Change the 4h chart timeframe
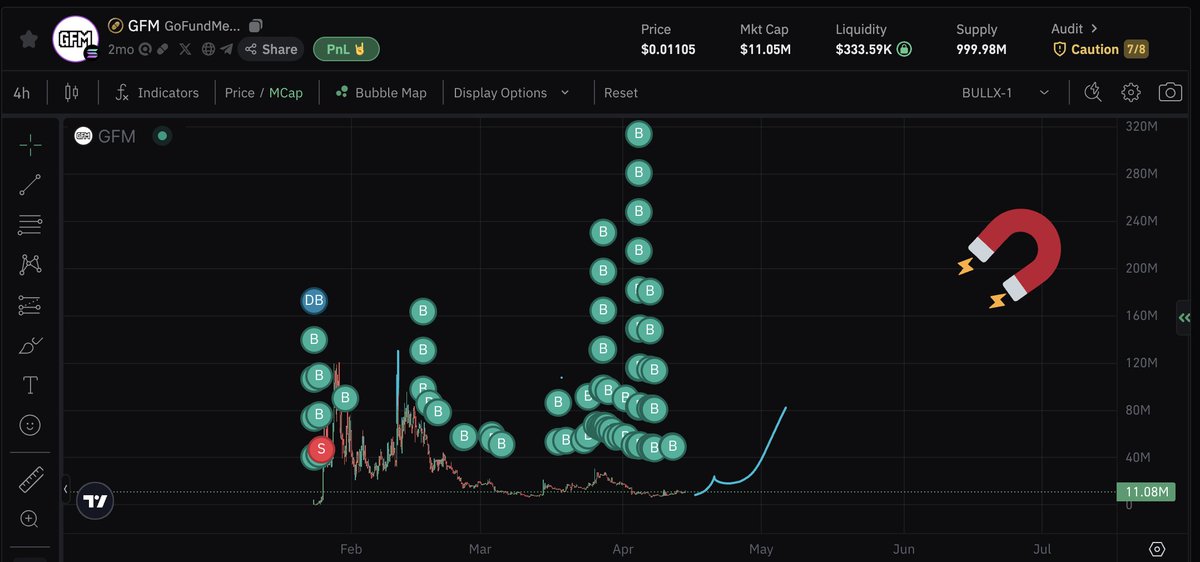 pos(21,93)
